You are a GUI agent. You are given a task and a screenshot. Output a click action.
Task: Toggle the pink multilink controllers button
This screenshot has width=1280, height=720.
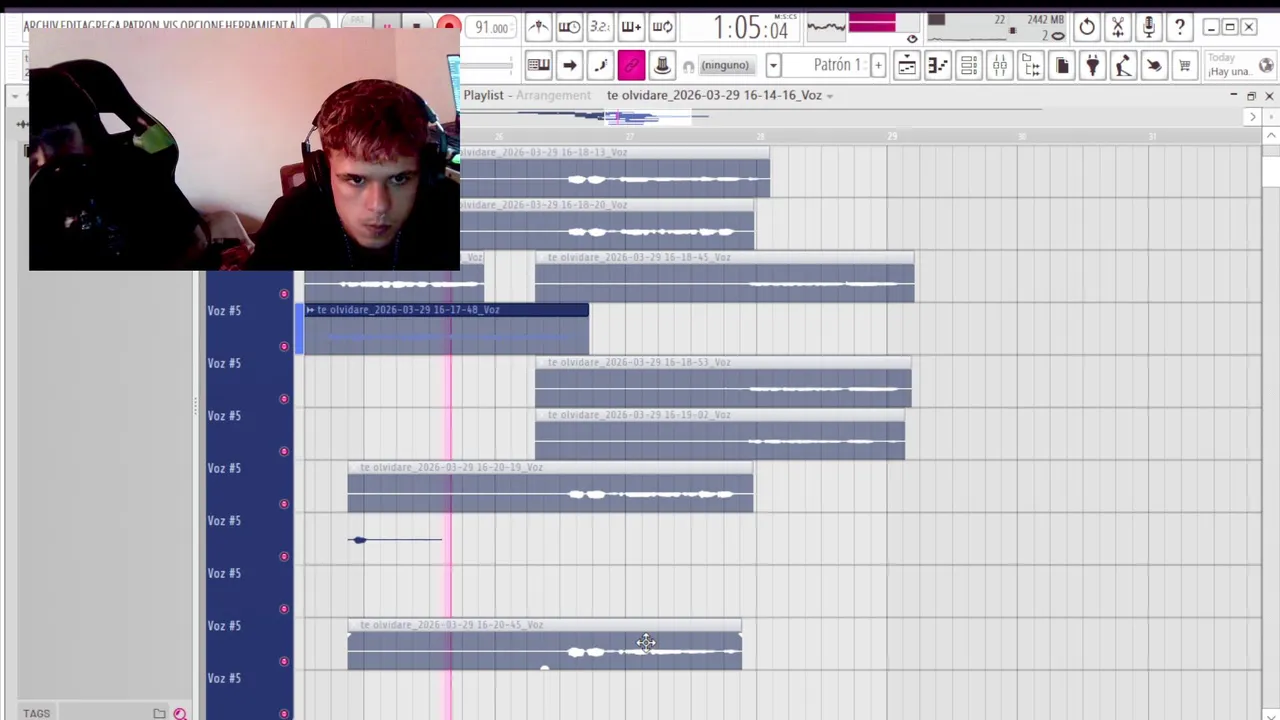[x=631, y=66]
